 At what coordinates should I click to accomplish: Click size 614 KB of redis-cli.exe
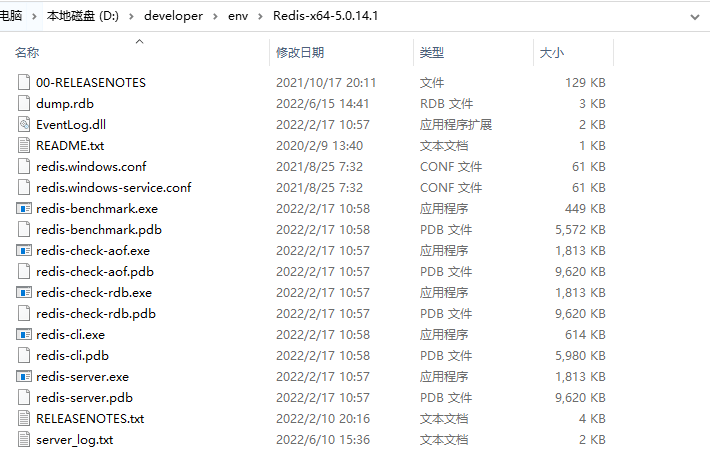click(x=585, y=334)
